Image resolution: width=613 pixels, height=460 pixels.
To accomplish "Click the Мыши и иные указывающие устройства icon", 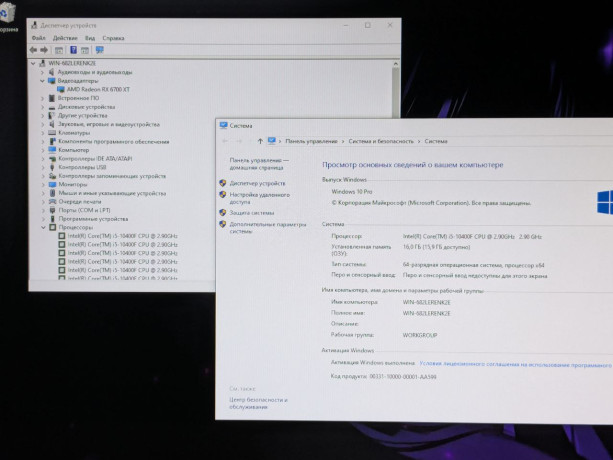I will [52, 193].
